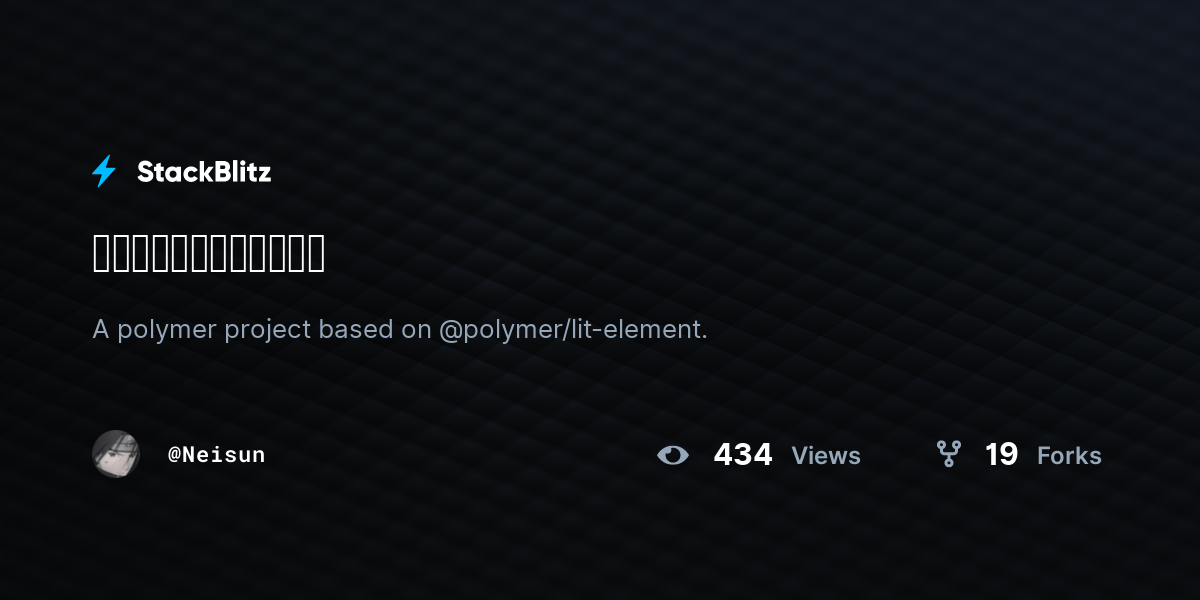Click the project description line
1200x600 pixels.
point(400,329)
